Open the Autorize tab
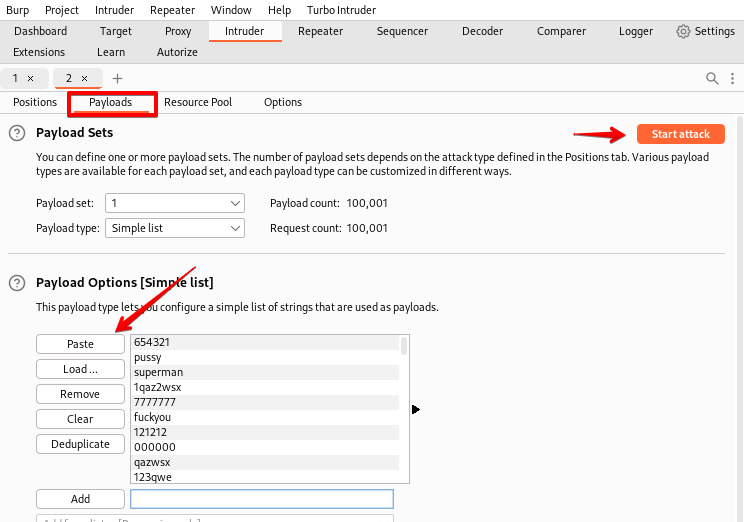The height and width of the screenshot is (522, 744). [x=177, y=52]
